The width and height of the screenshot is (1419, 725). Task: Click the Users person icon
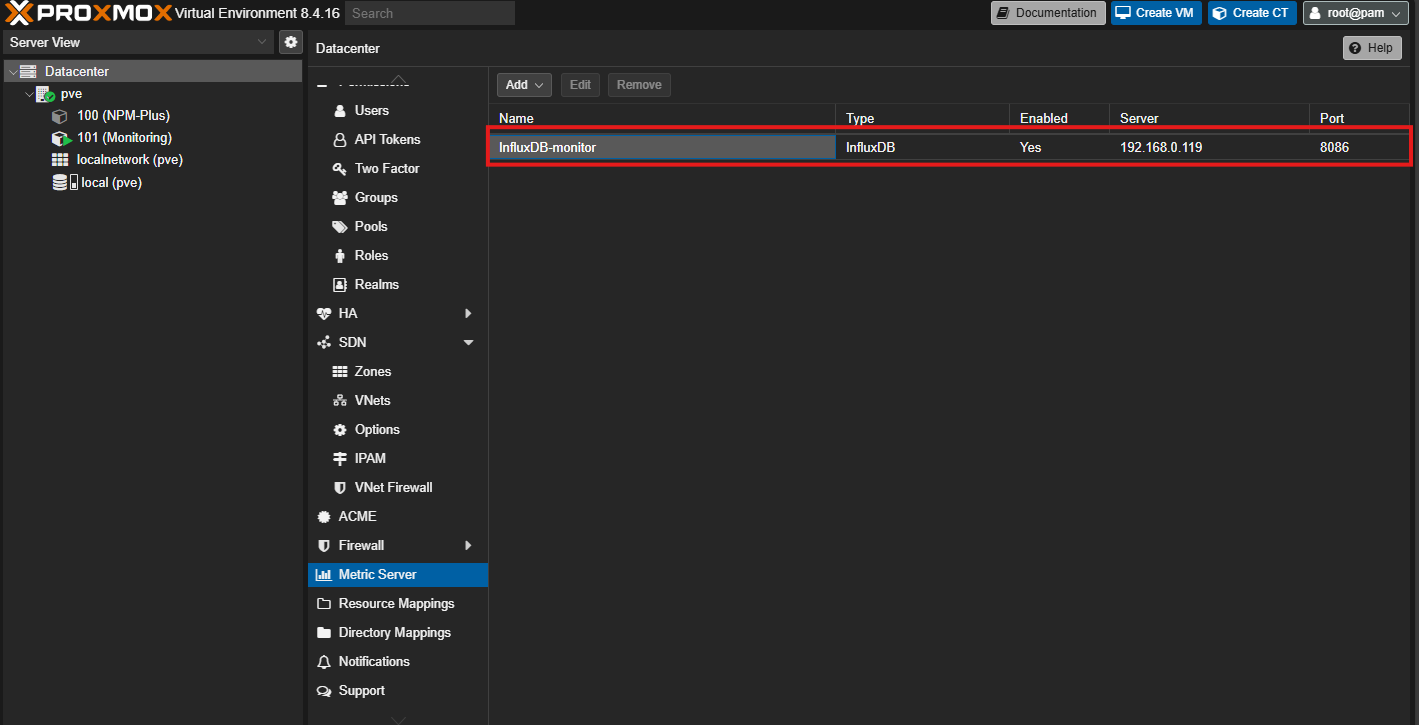(340, 111)
